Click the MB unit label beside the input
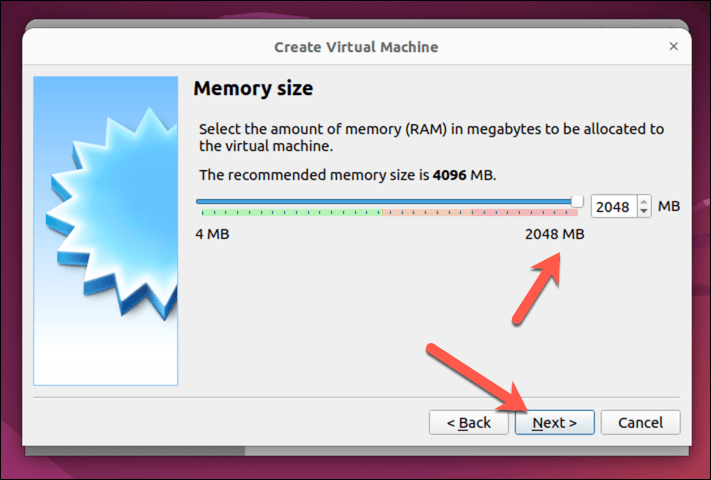The height and width of the screenshot is (480, 711). (669, 206)
